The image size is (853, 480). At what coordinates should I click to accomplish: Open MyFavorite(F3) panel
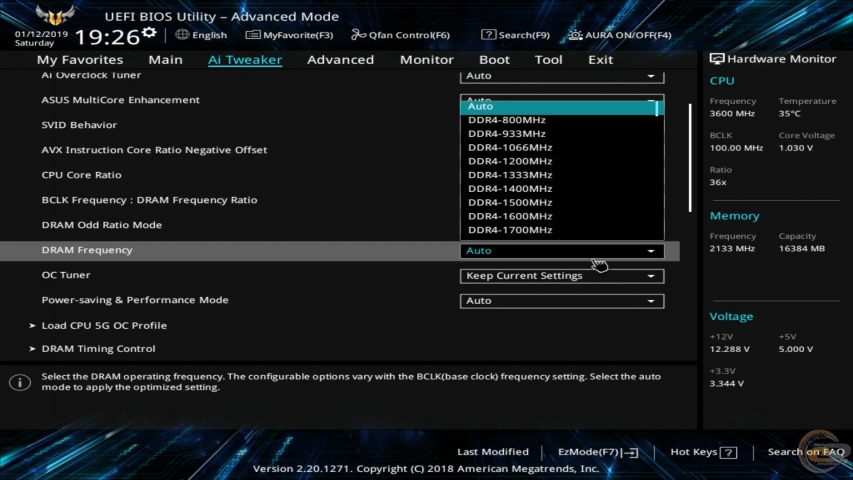pos(289,35)
